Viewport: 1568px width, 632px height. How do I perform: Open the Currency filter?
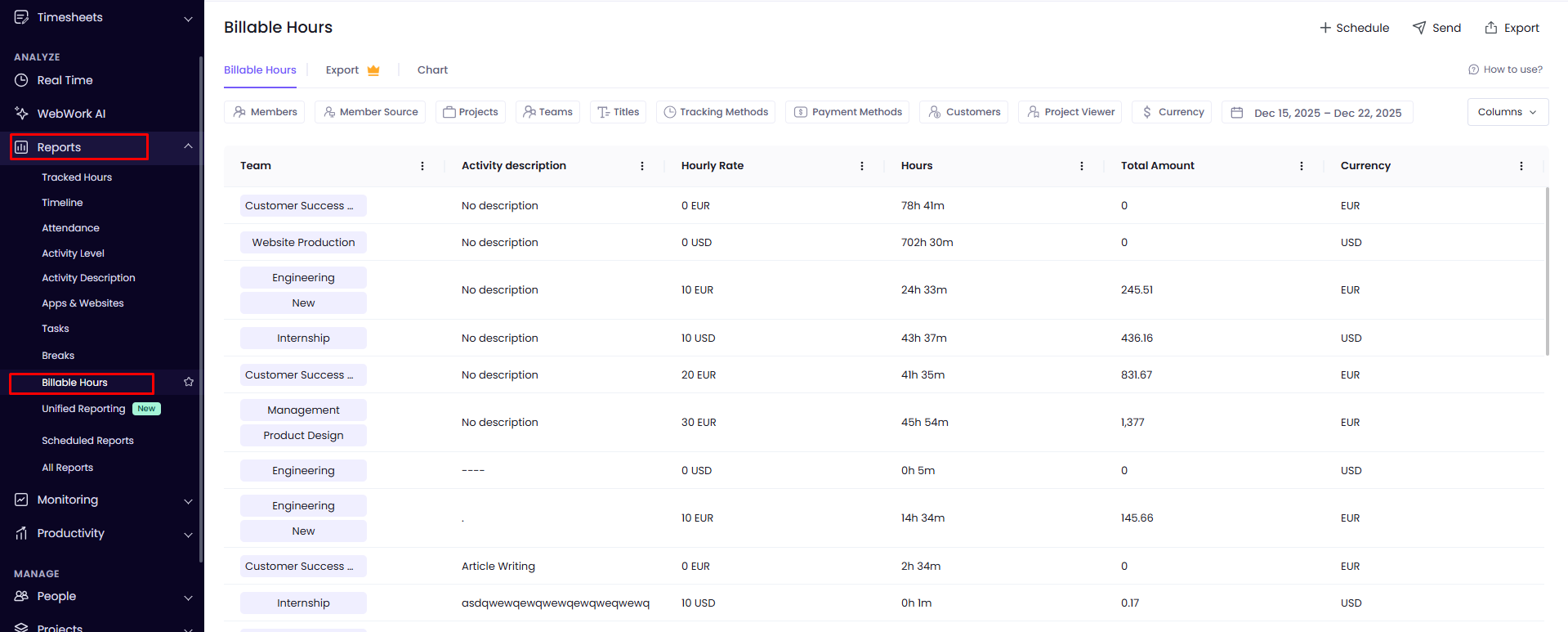(1173, 112)
